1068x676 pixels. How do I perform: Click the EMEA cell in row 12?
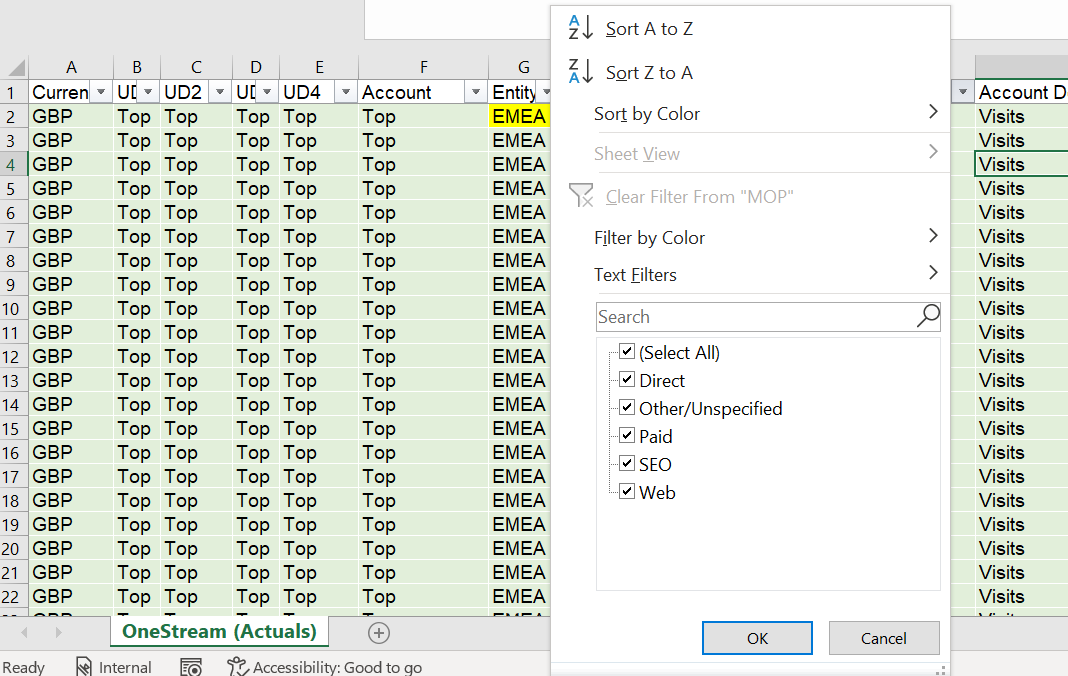click(519, 356)
